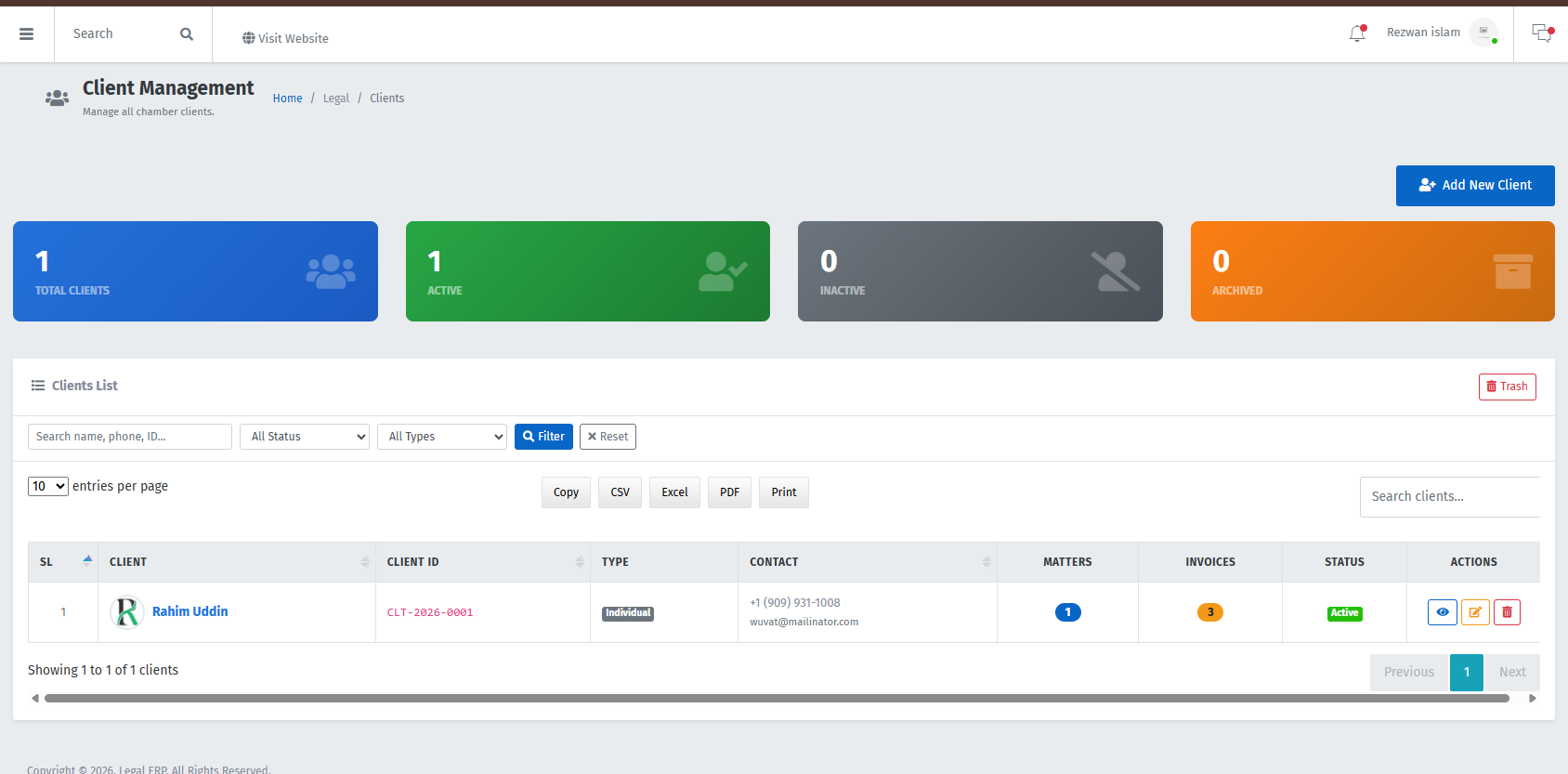1568x774 pixels.
Task: Click the Clients breadcrumb text
Action: coord(386,98)
